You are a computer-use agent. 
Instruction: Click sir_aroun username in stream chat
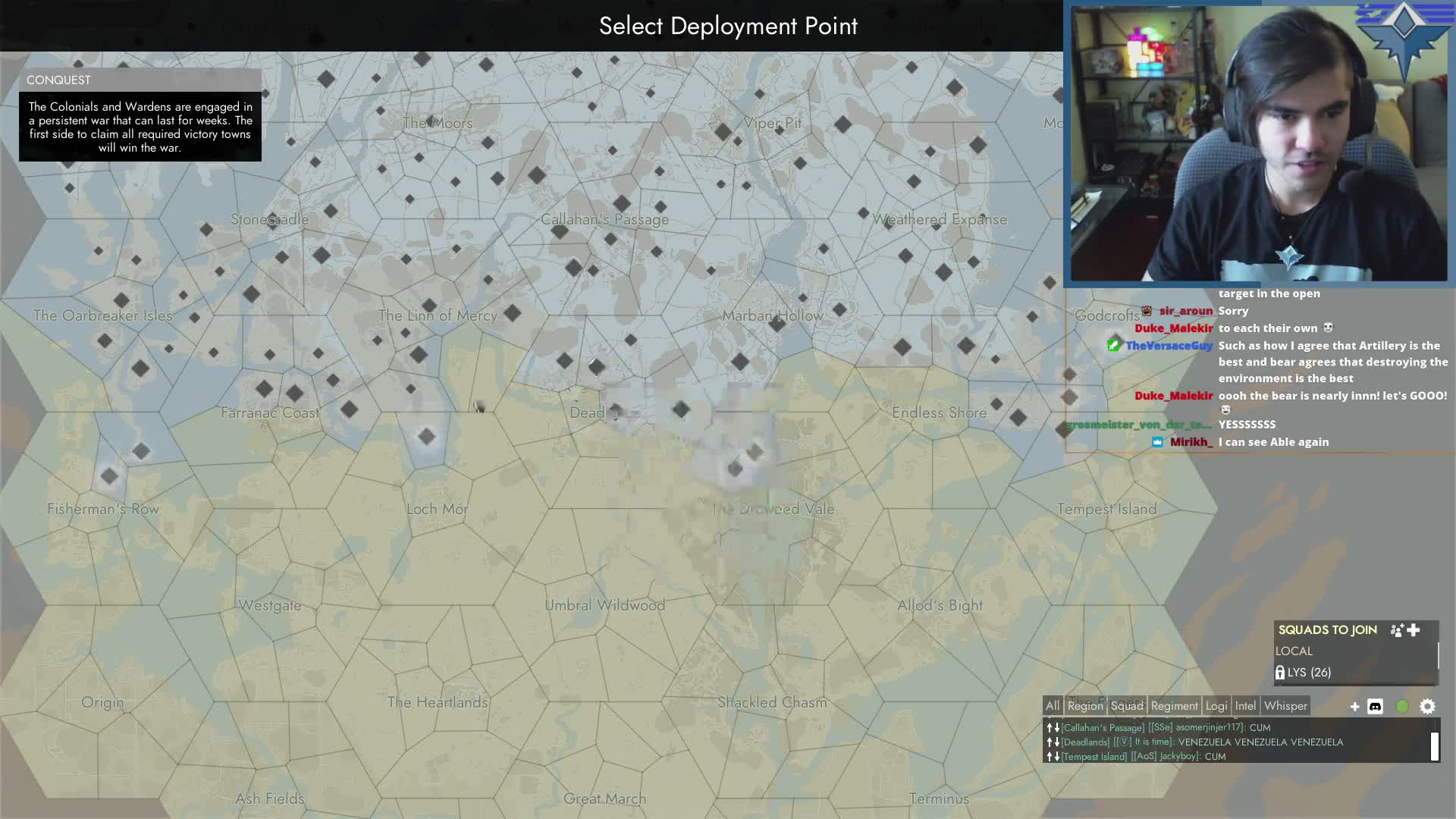(x=1185, y=311)
